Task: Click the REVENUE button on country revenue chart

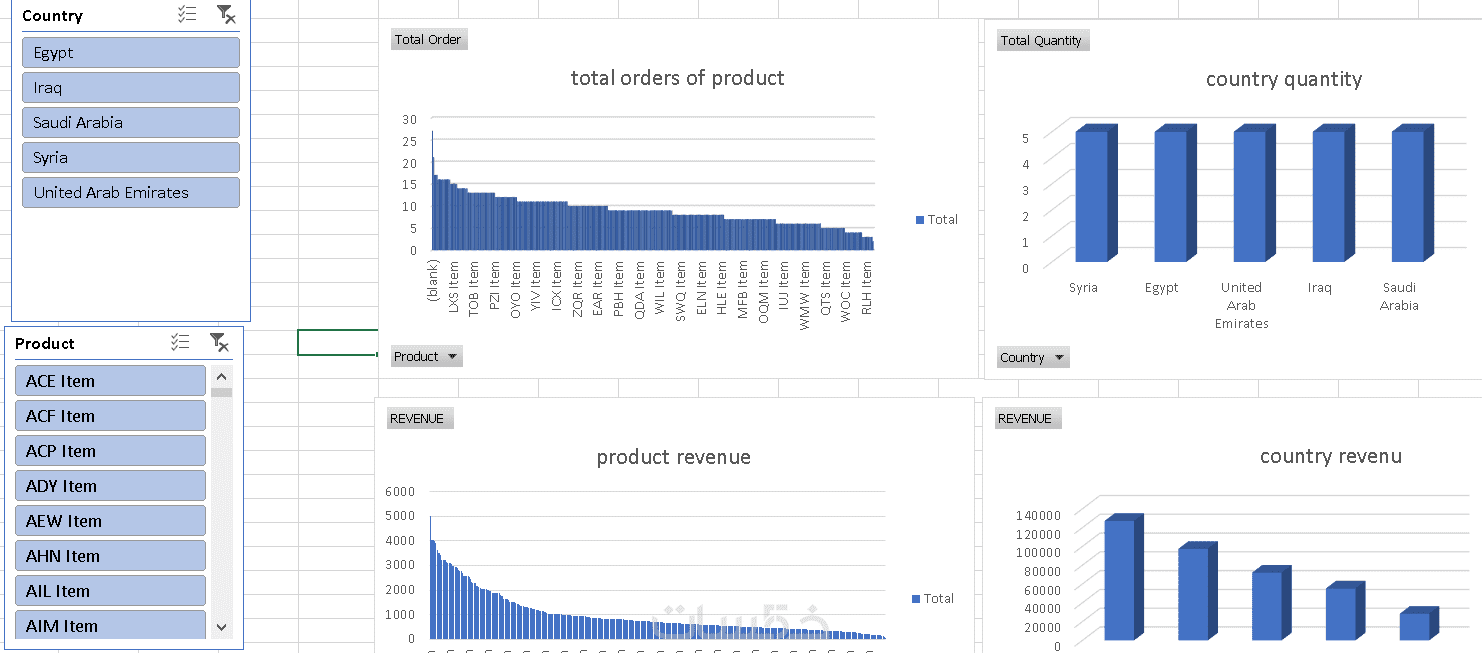Action: coord(1025,419)
